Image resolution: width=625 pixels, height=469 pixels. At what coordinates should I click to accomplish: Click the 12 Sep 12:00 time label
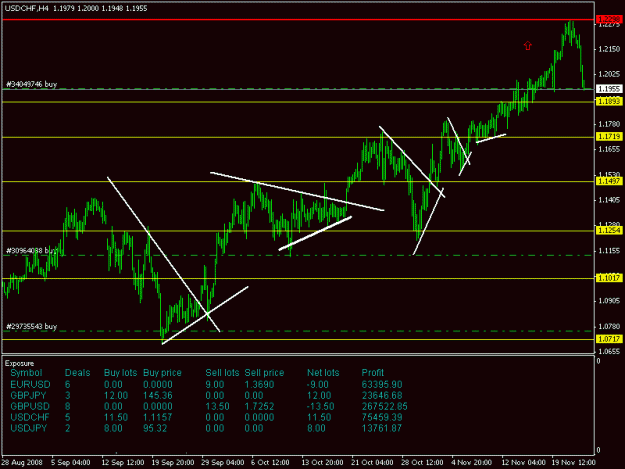pos(123,463)
